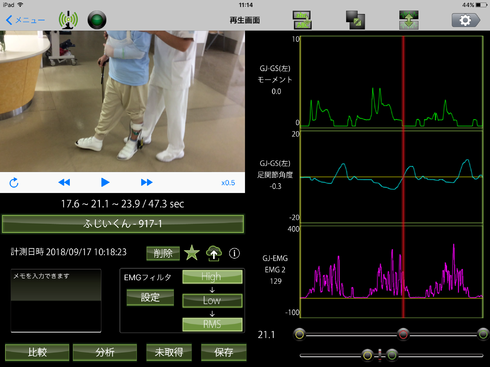This screenshot has height=367, width=490.
Task: Tap the 21.1 time value beside slider
Action: click(266, 335)
